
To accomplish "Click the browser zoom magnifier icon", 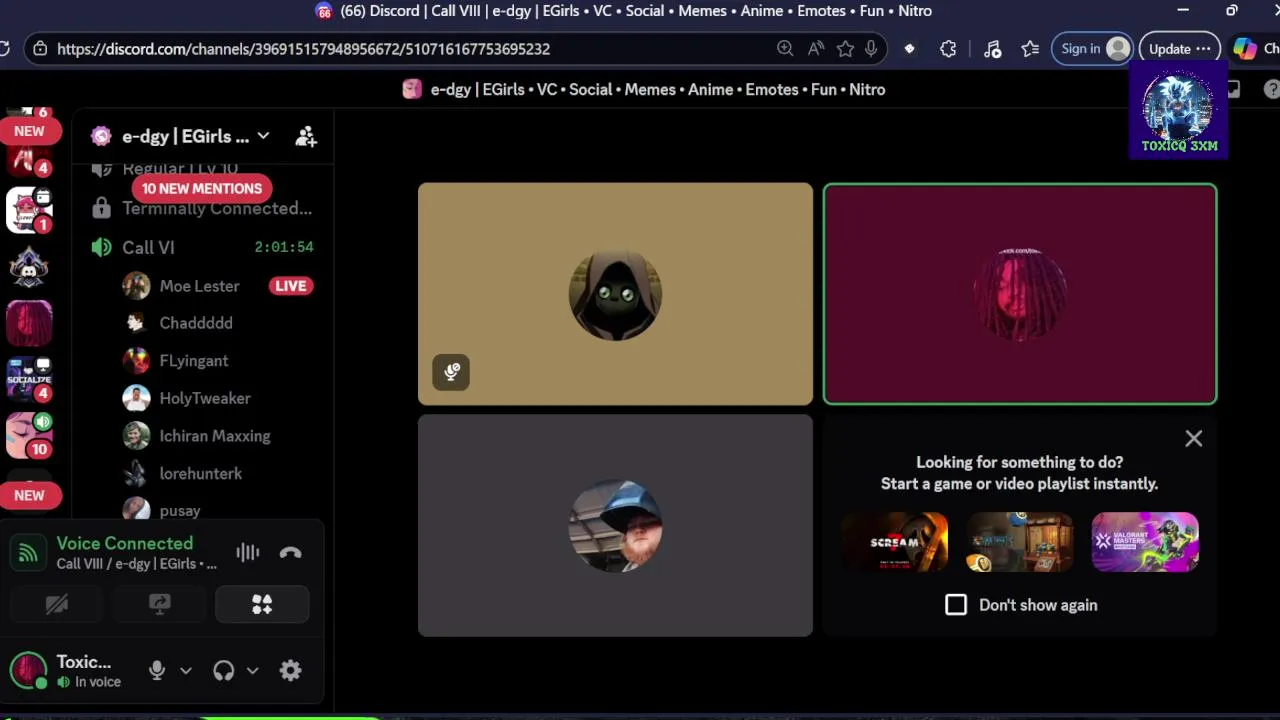I will 785,49.
